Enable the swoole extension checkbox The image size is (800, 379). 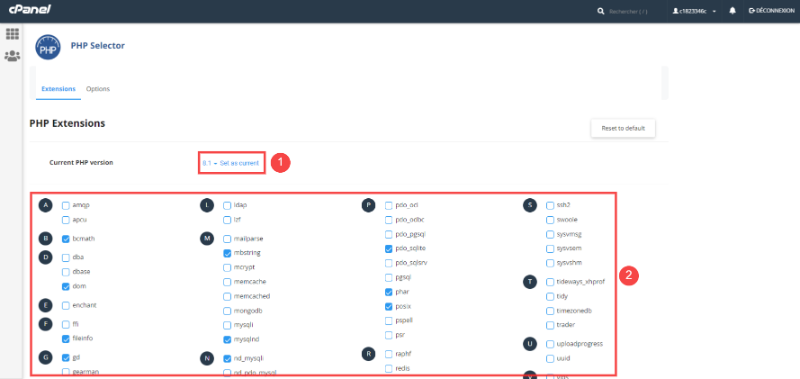[x=550, y=220]
